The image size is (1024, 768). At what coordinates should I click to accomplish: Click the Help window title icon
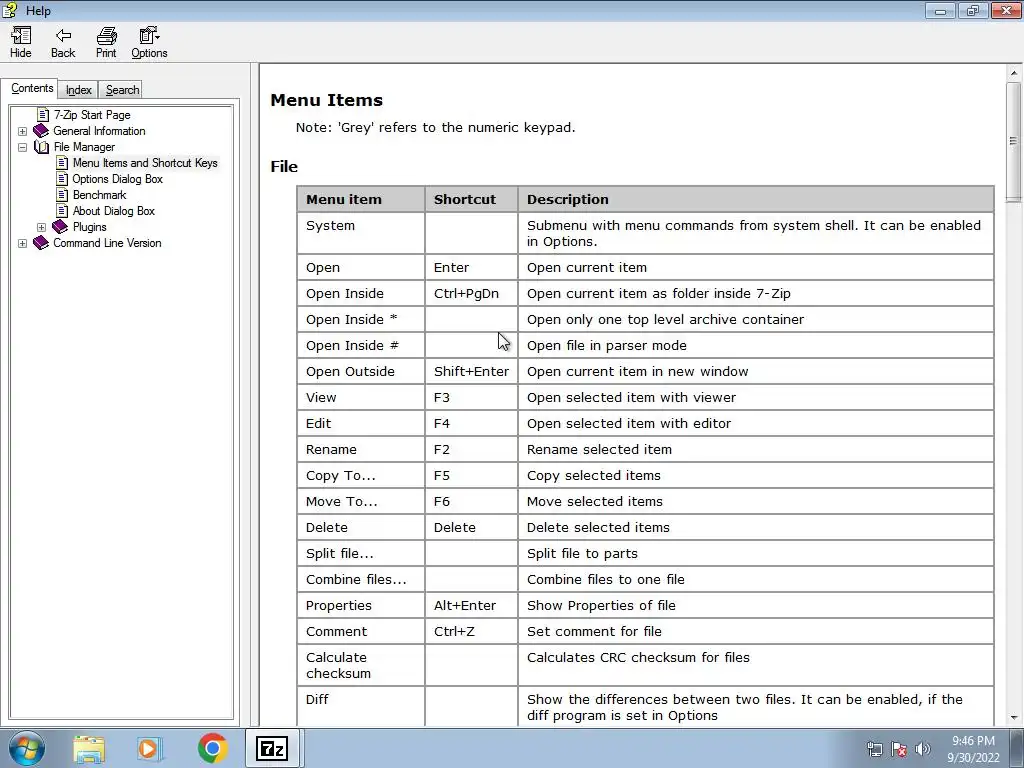point(10,10)
